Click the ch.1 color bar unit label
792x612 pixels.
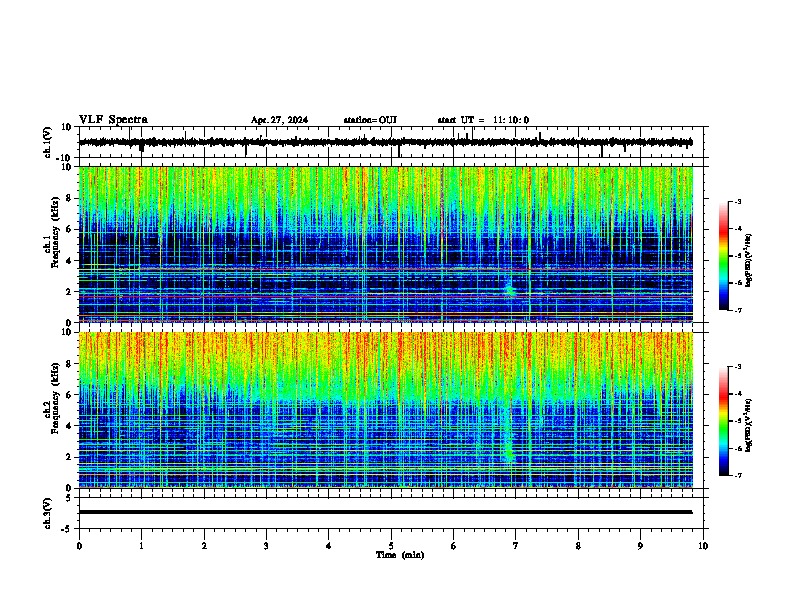coord(749,260)
